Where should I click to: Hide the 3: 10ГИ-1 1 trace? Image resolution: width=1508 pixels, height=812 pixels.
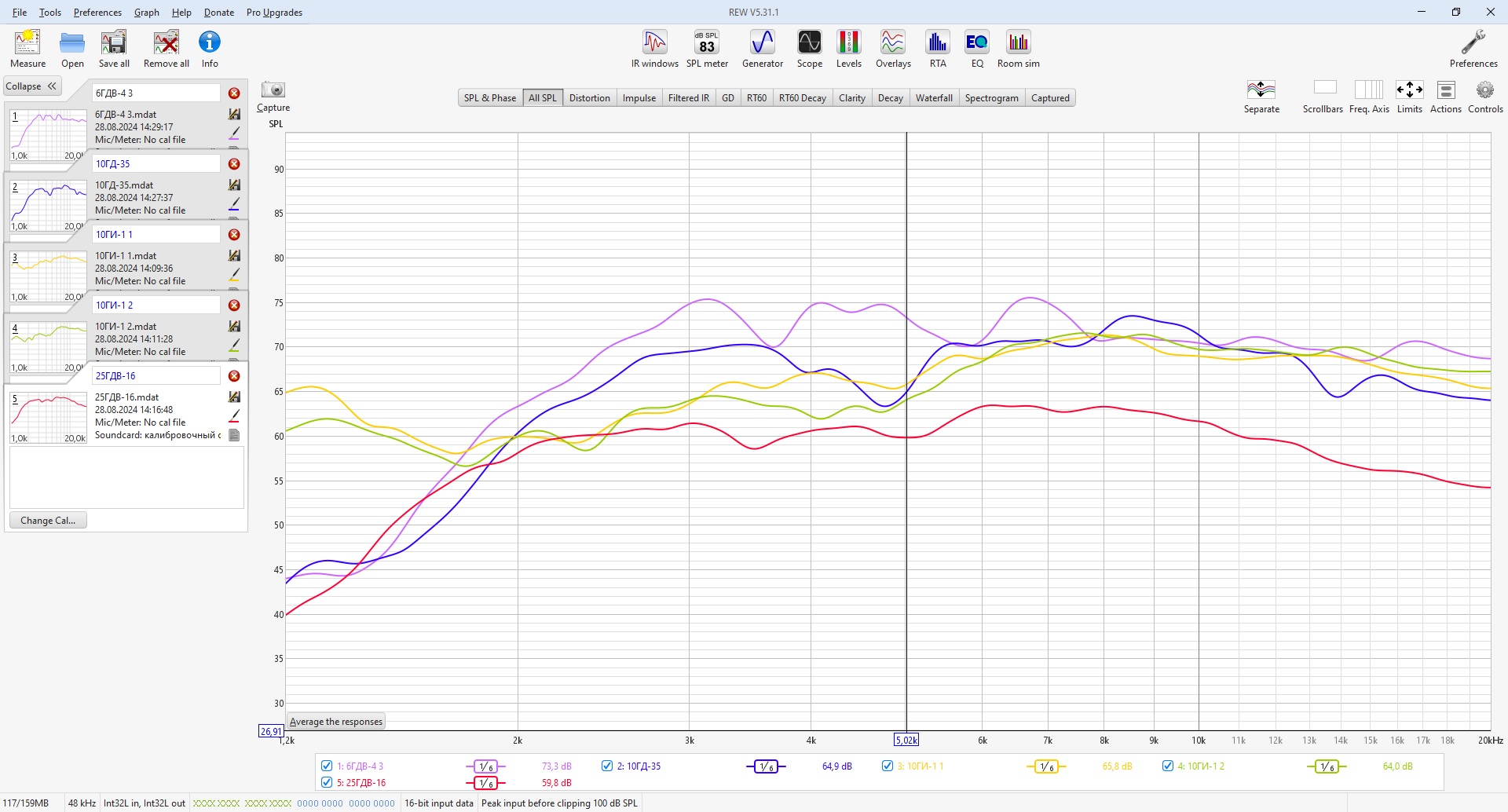click(888, 766)
